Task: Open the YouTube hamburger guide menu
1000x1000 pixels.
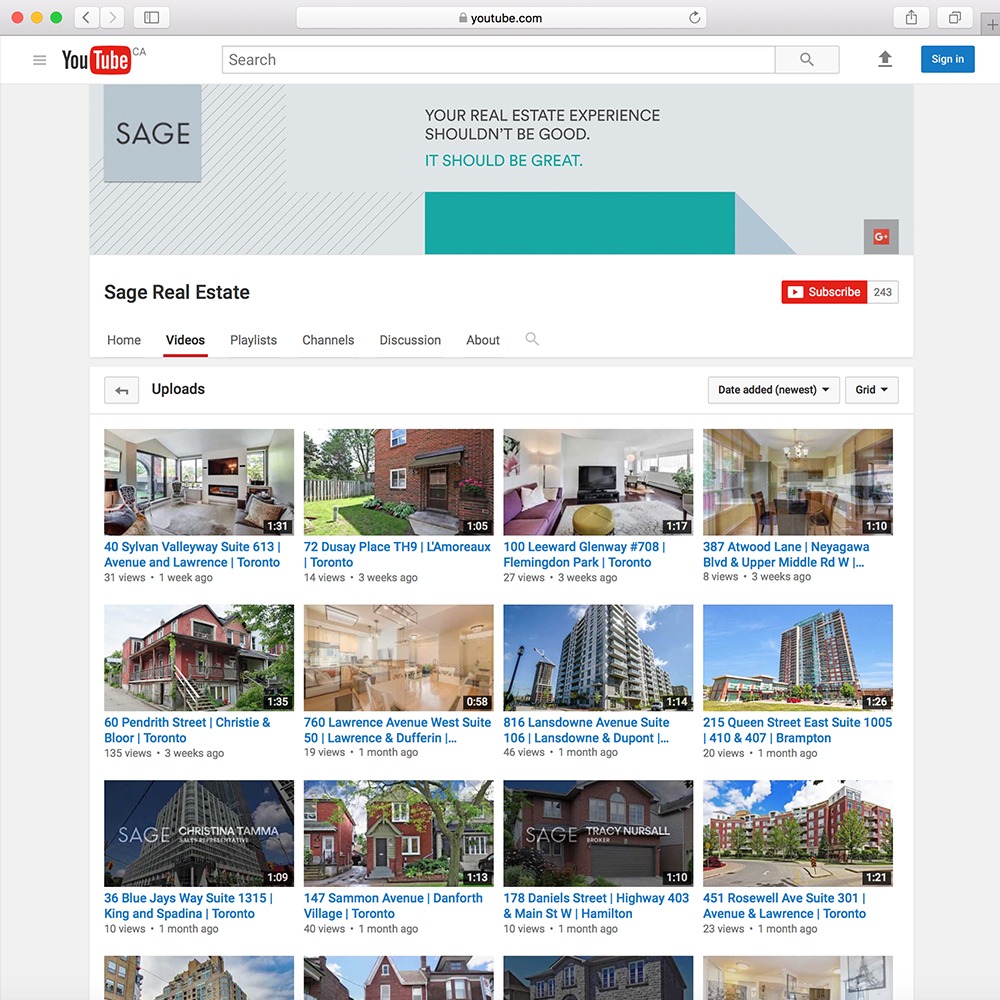Action: click(40, 60)
